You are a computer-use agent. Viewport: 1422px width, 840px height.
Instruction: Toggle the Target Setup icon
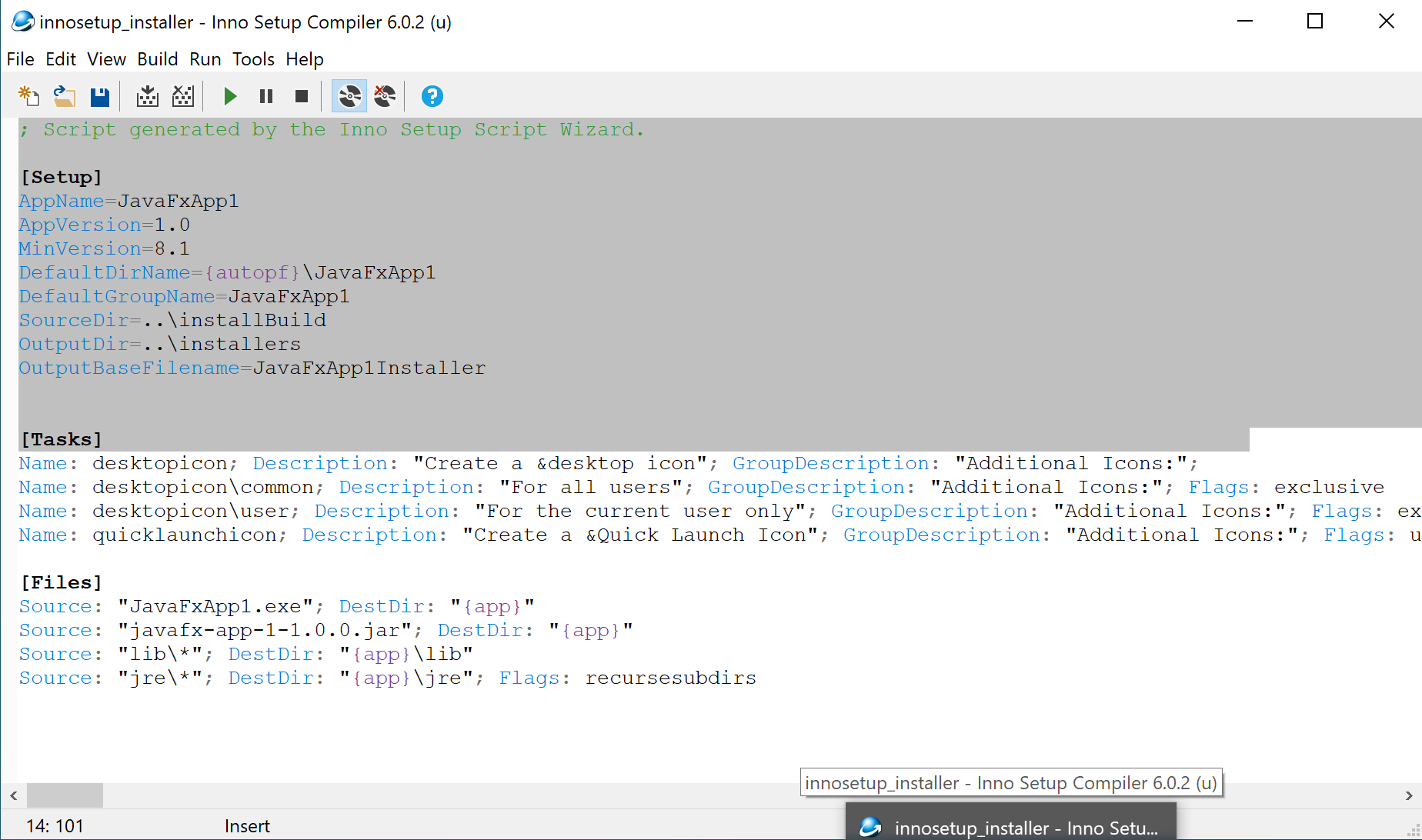tap(349, 96)
